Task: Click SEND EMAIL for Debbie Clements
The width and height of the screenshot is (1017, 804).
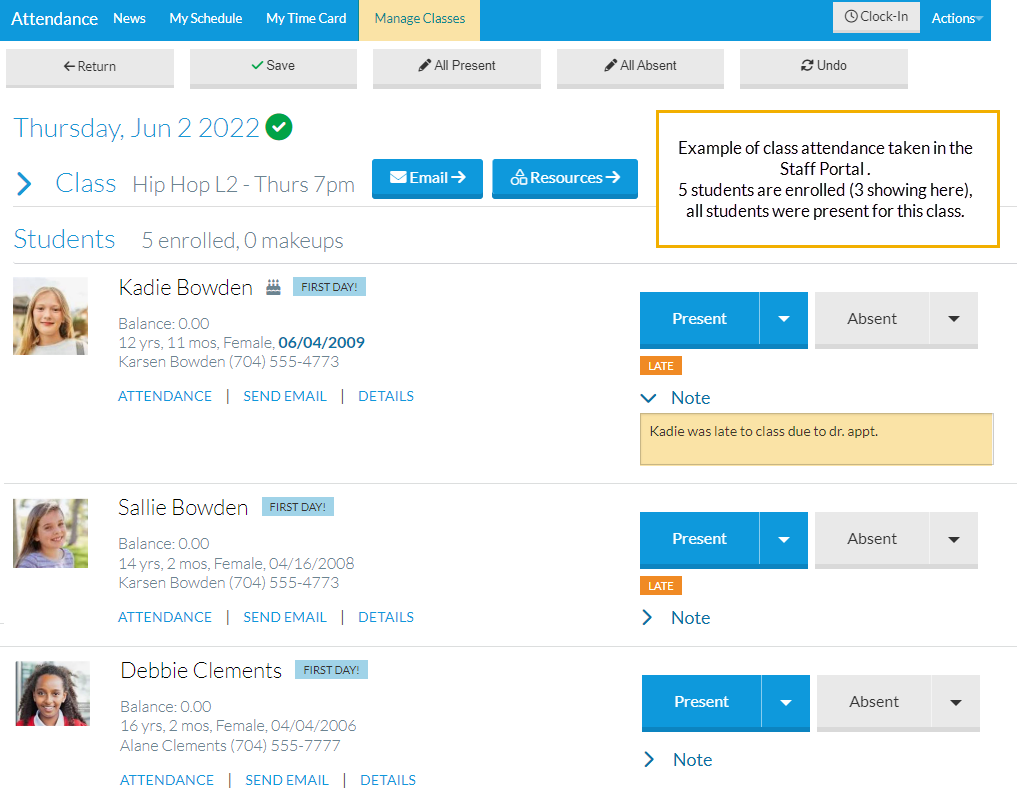Action: click(287, 780)
